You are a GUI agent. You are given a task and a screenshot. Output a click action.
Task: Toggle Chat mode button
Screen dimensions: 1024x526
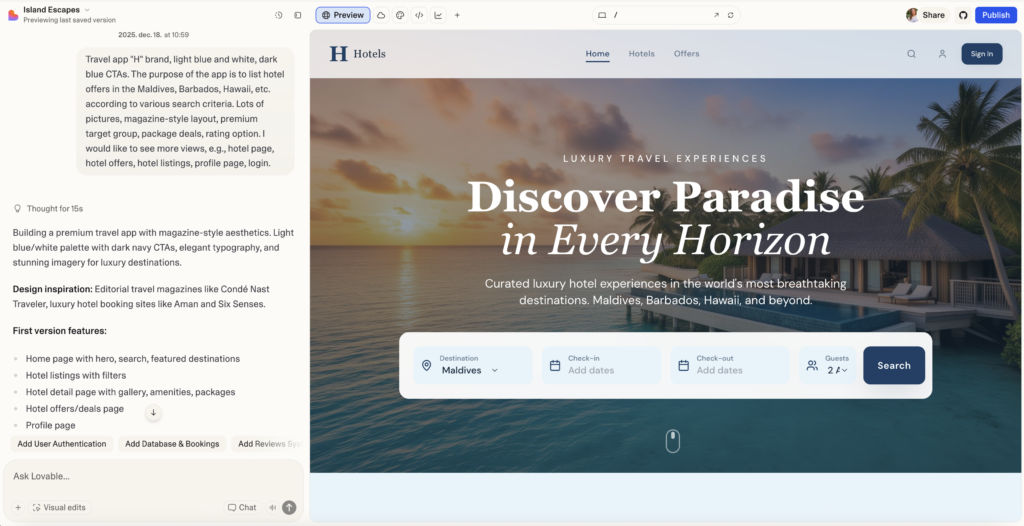tap(242, 507)
